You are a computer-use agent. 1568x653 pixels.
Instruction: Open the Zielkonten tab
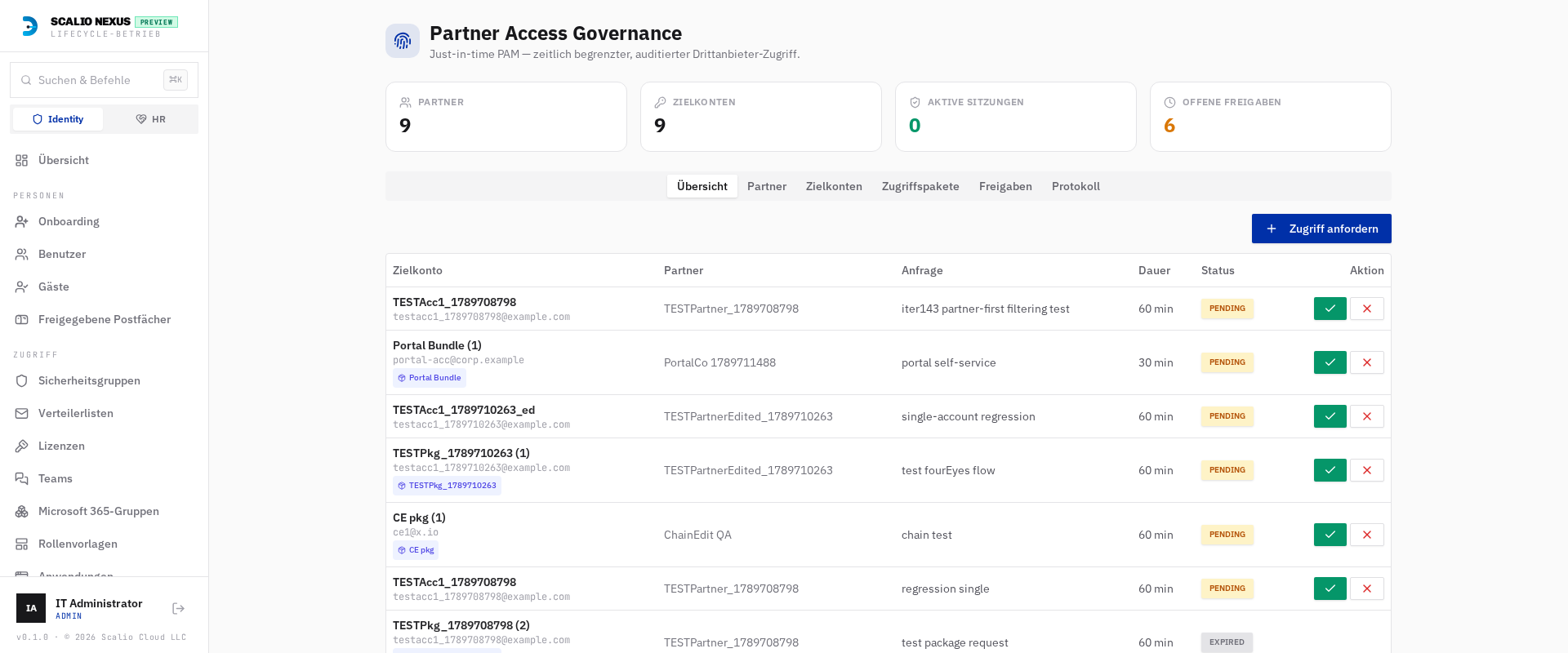(x=834, y=186)
